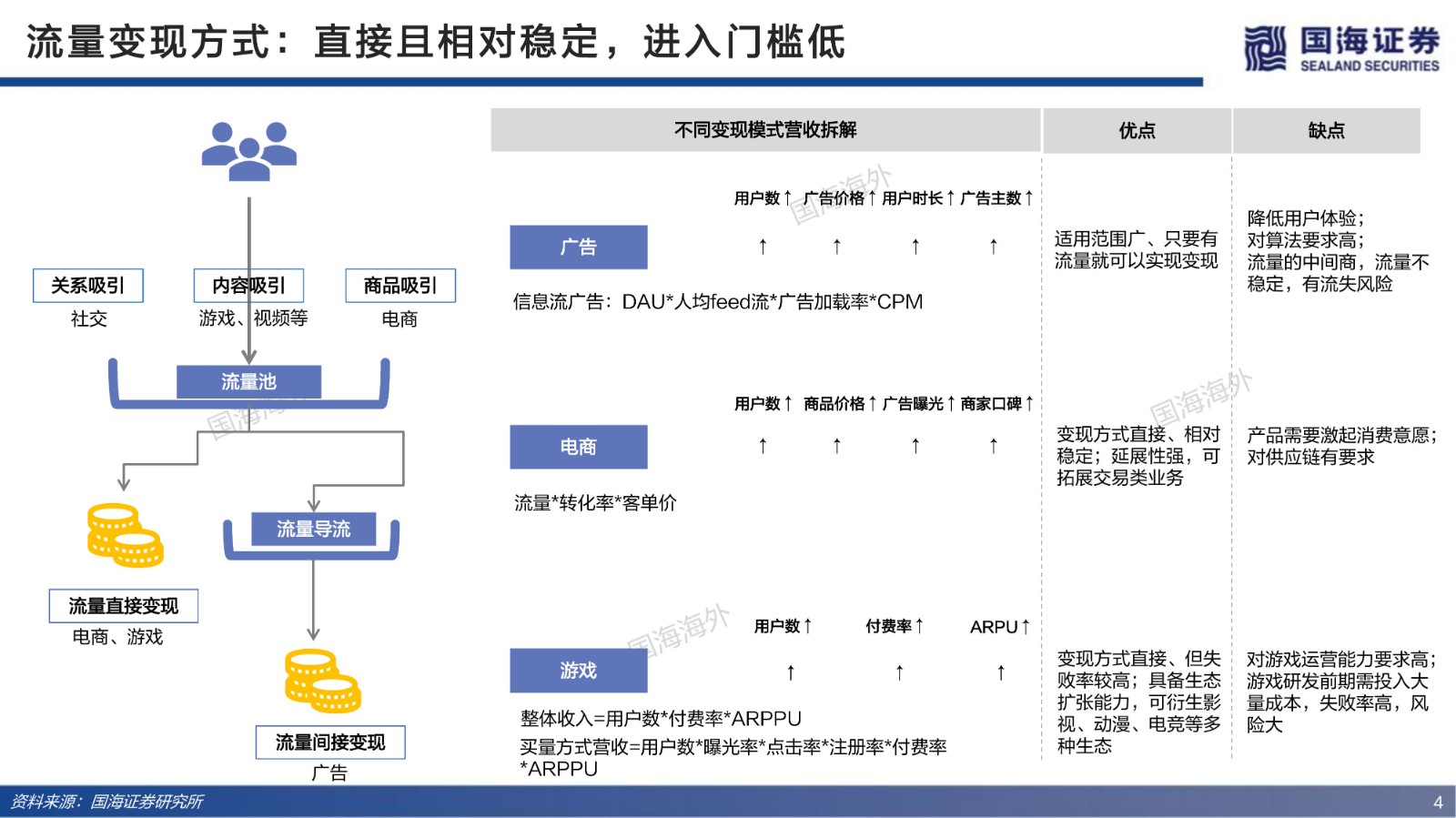Select the 关系吸引 box
The image size is (1456, 818).
click(x=88, y=286)
